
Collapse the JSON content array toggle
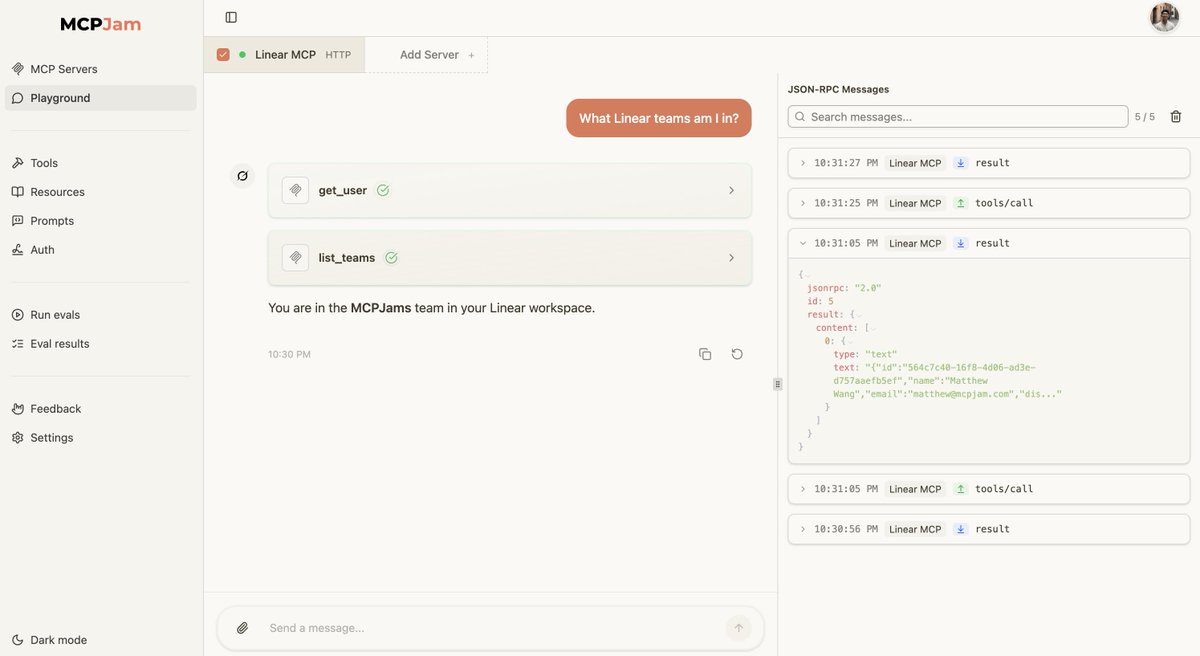coord(873,328)
